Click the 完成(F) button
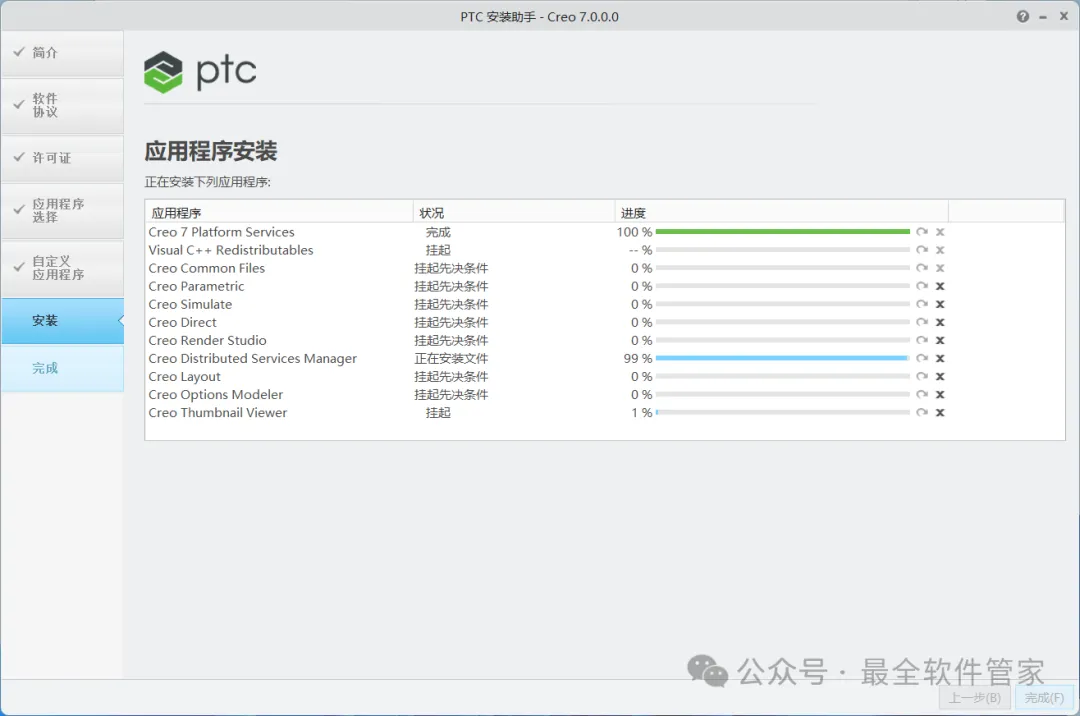Image resolution: width=1080 pixels, height=716 pixels. tap(1044, 698)
